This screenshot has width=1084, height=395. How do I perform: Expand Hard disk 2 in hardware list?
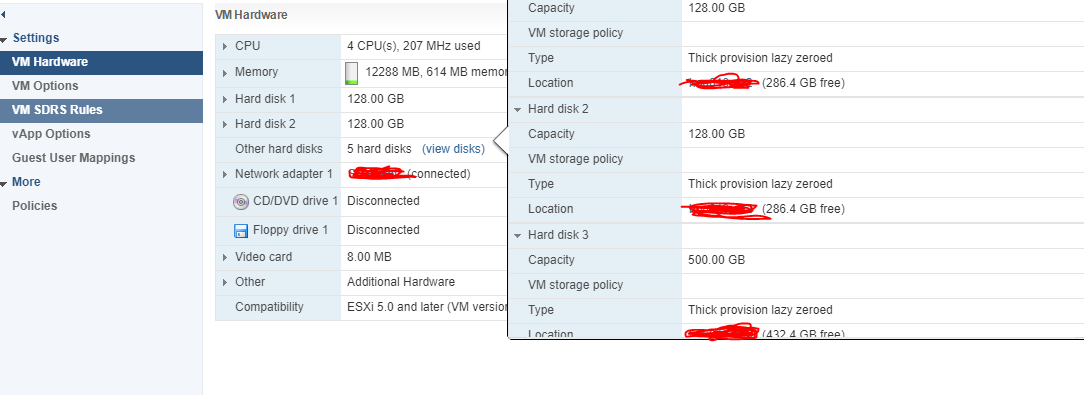(x=225, y=125)
